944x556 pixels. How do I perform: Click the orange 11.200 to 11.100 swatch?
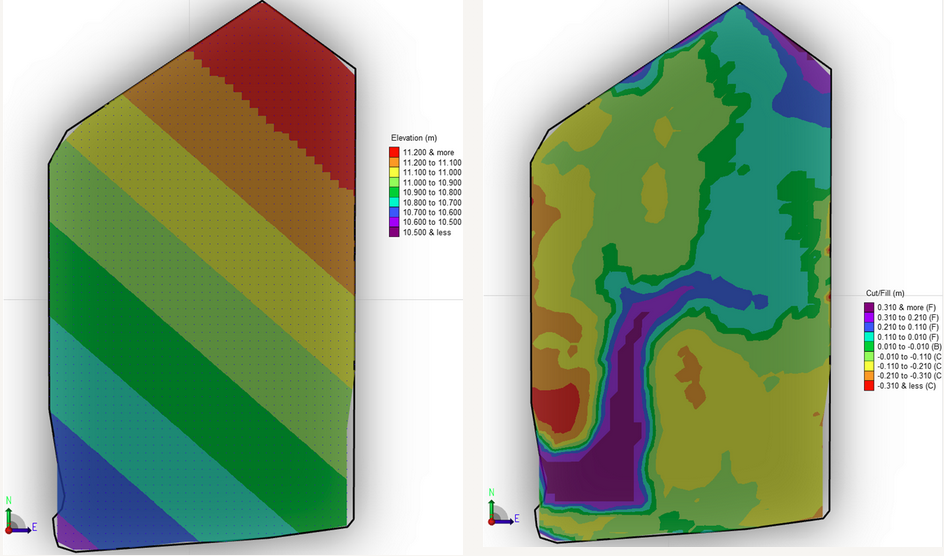[394, 162]
